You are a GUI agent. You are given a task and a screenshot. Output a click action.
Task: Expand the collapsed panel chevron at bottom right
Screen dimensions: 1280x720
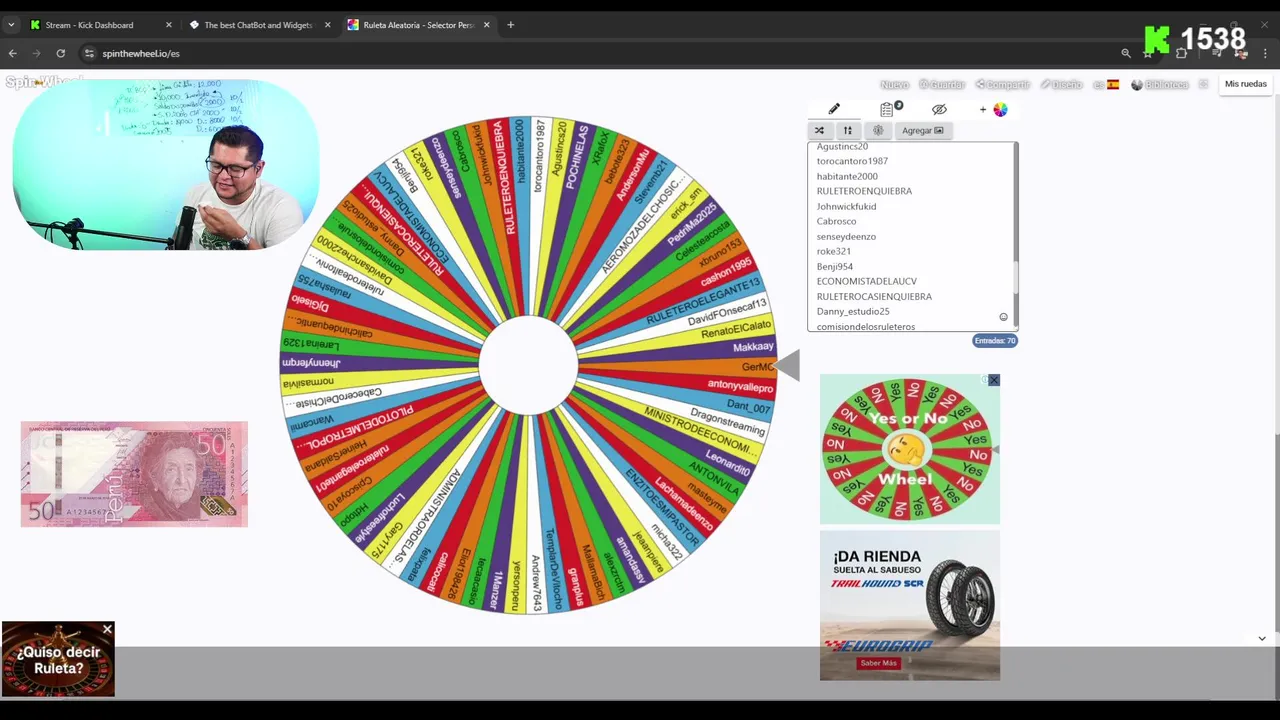1262,638
